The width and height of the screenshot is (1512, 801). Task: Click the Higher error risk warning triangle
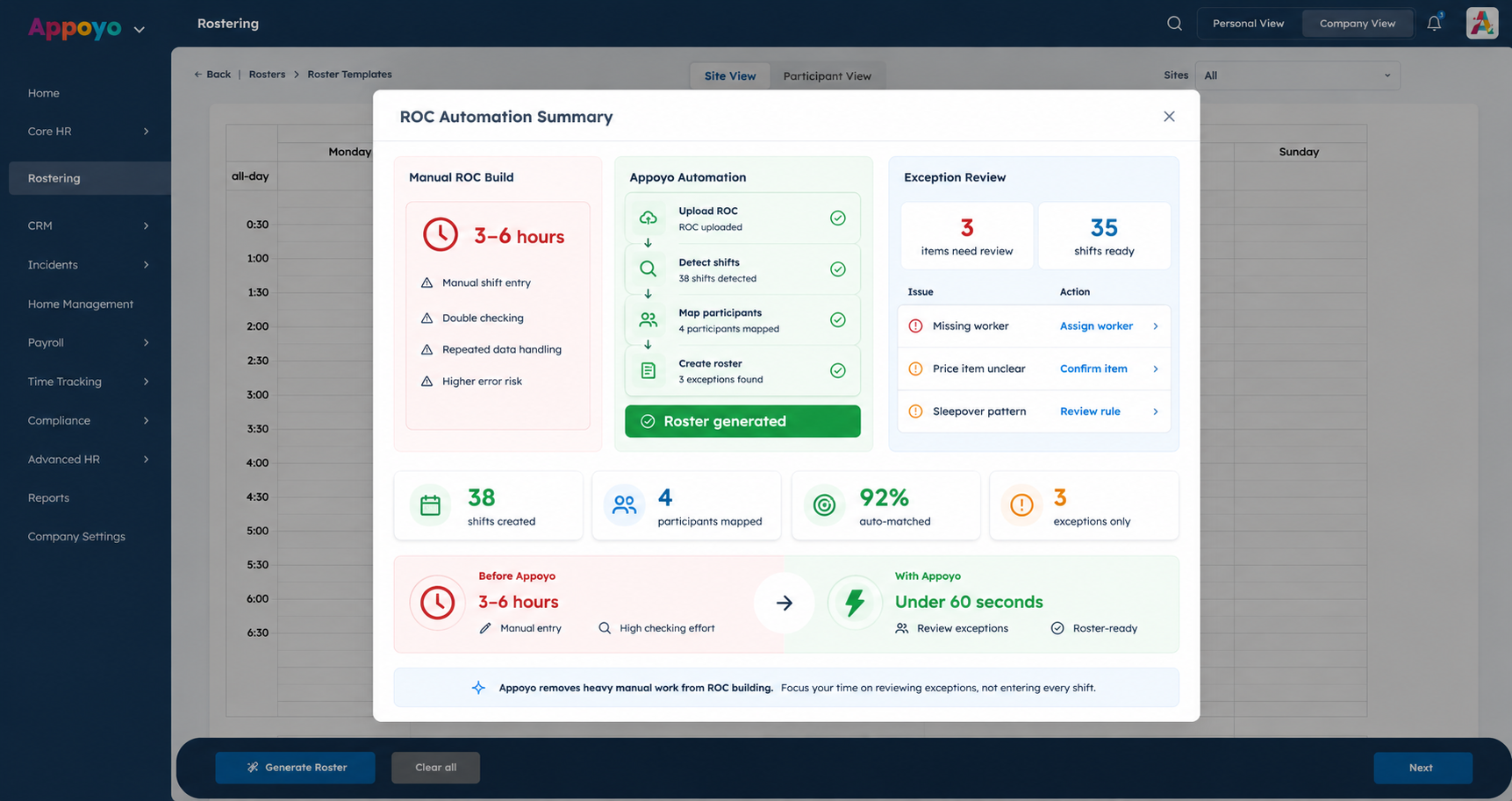click(x=426, y=381)
